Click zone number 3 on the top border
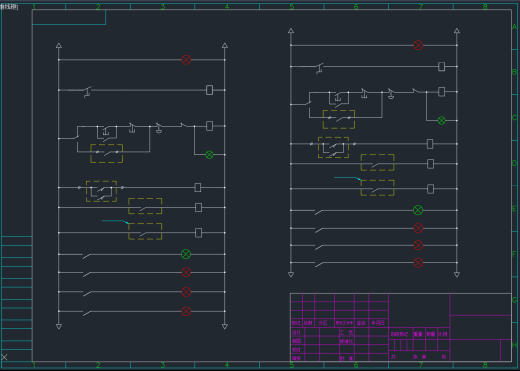Image resolution: width=520 pixels, height=371 pixels. point(163,7)
